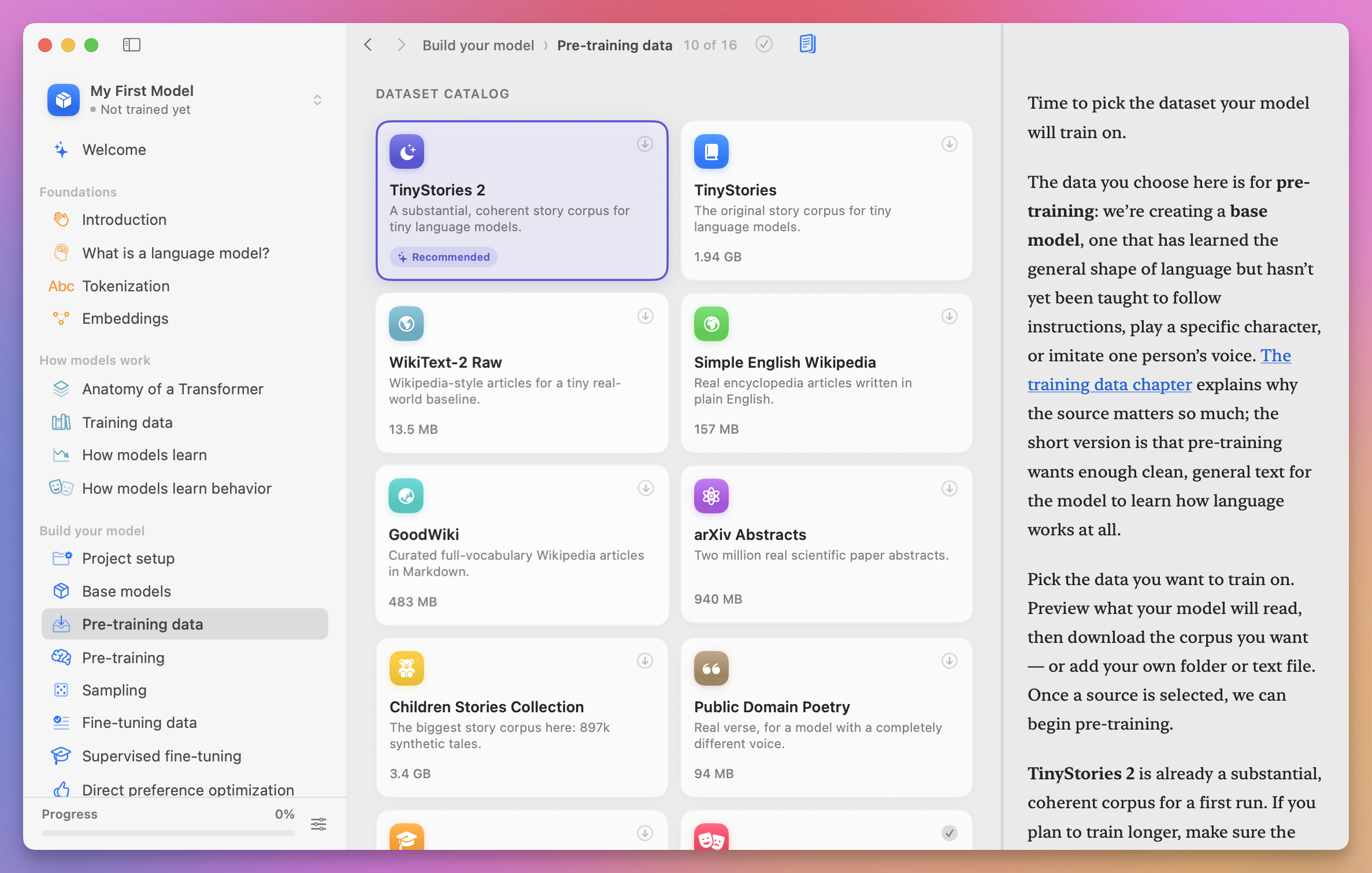
Task: Click the How models learn behavior masks icon
Action: 61,489
